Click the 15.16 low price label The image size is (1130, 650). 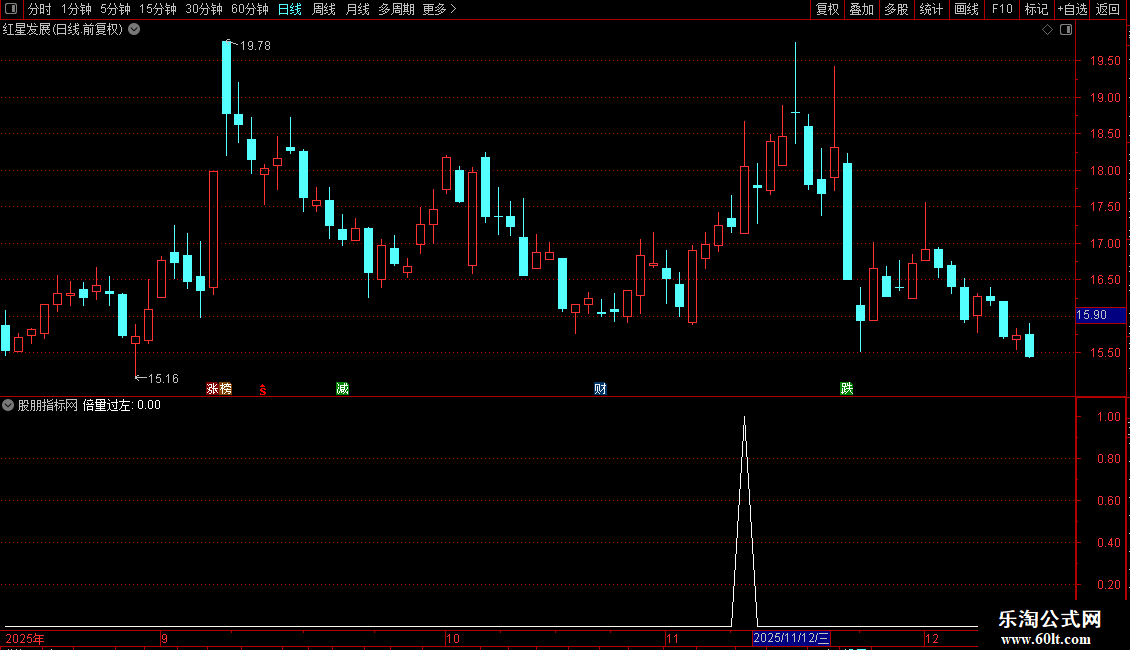[x=164, y=378]
